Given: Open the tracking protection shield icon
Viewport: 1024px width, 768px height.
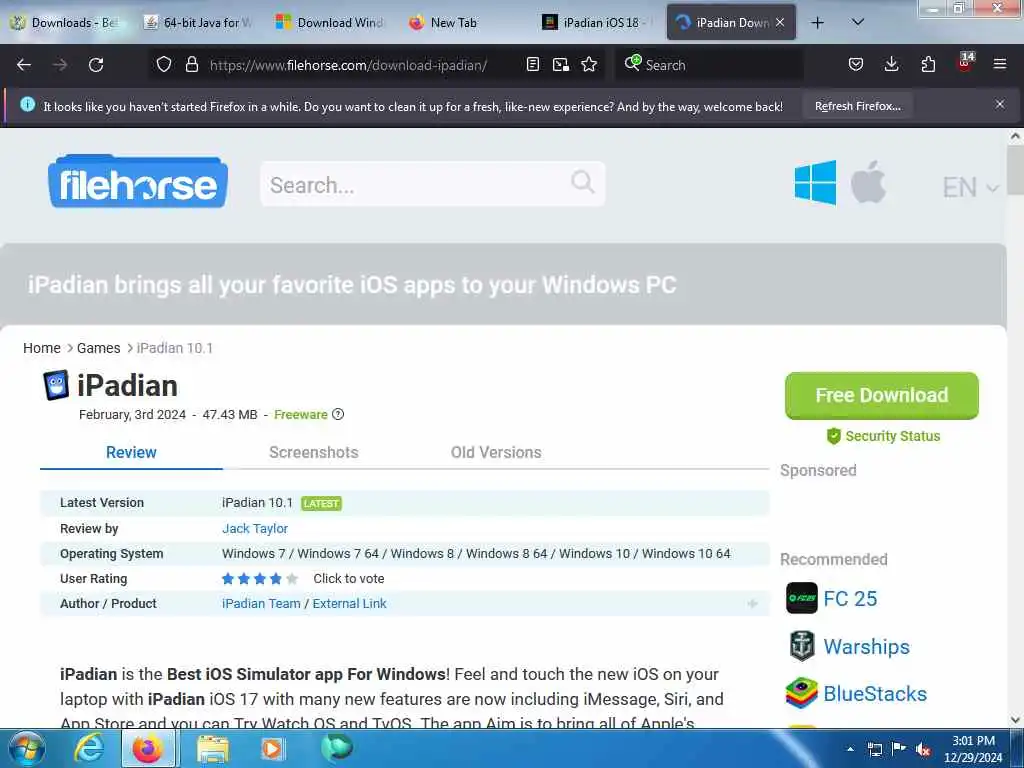Looking at the screenshot, I should (x=164, y=64).
